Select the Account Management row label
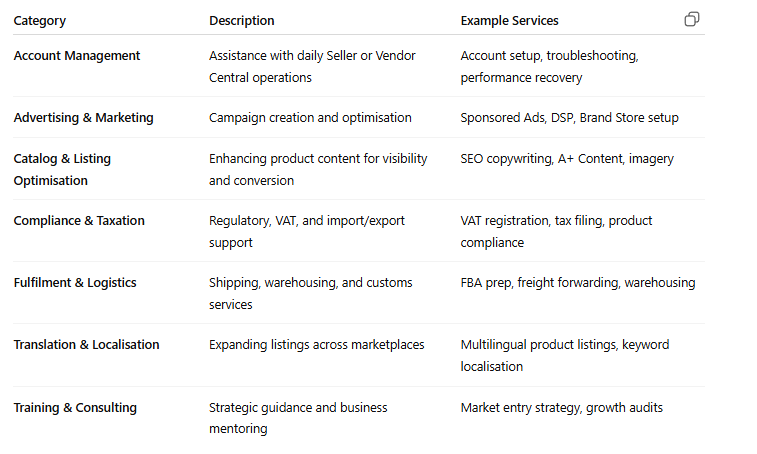757x454 pixels. pos(77,56)
